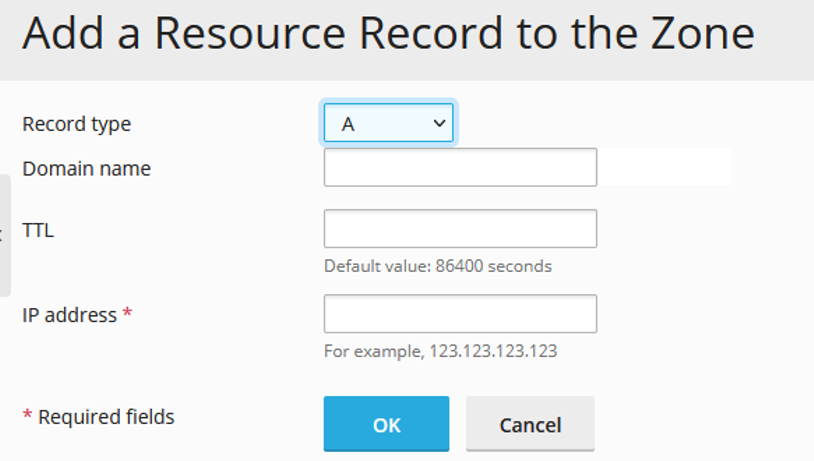Open the Record type dropdown
The height and width of the screenshot is (461, 814).
coord(388,123)
